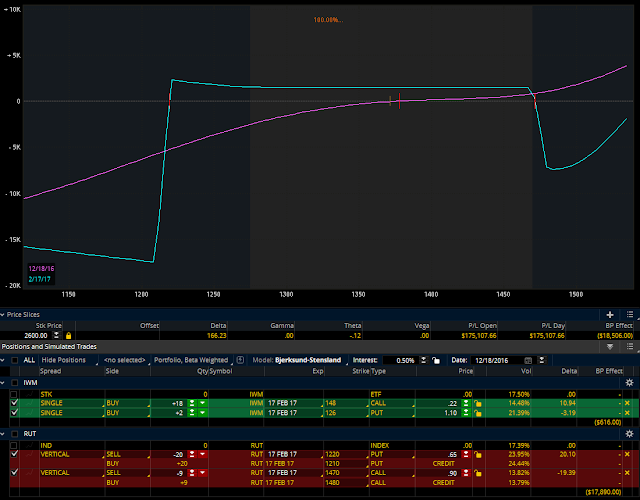Show chart line icon for RUT IND row

(29, 446)
